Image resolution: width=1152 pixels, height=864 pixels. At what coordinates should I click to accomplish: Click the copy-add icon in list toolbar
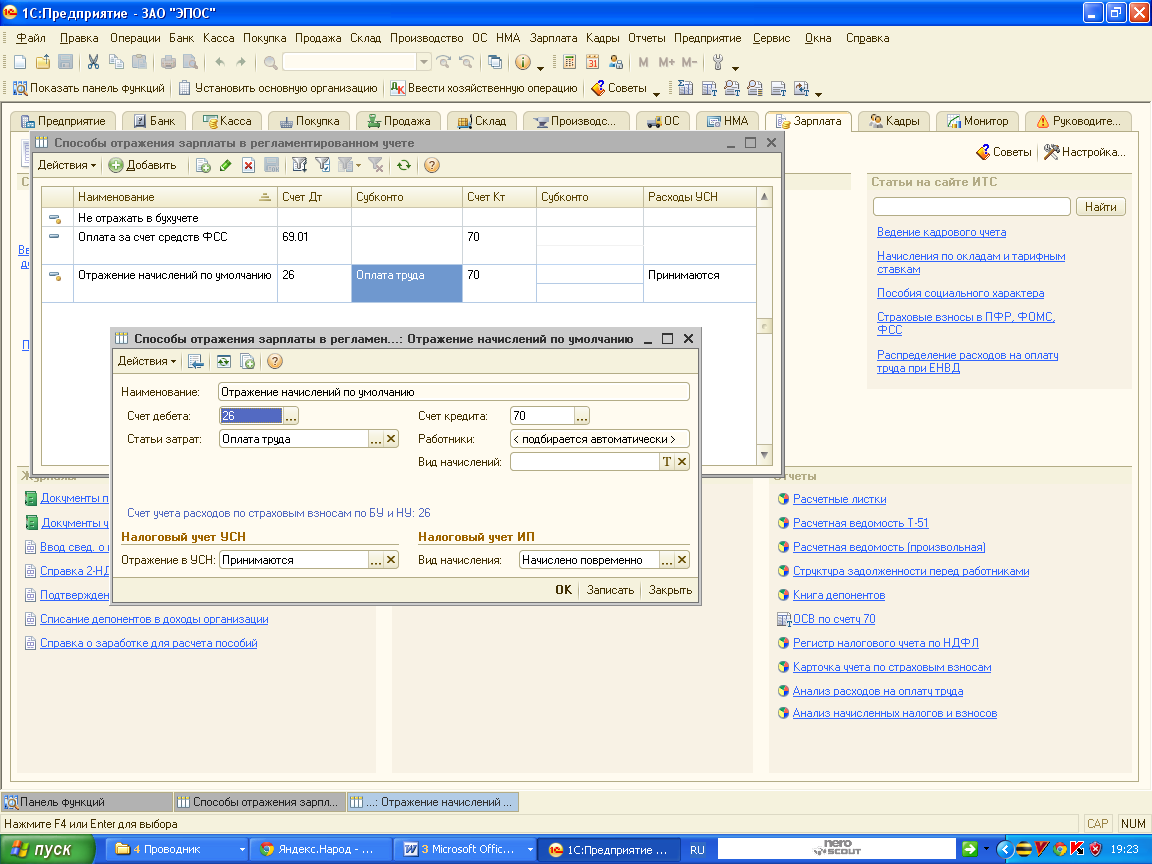point(204,165)
